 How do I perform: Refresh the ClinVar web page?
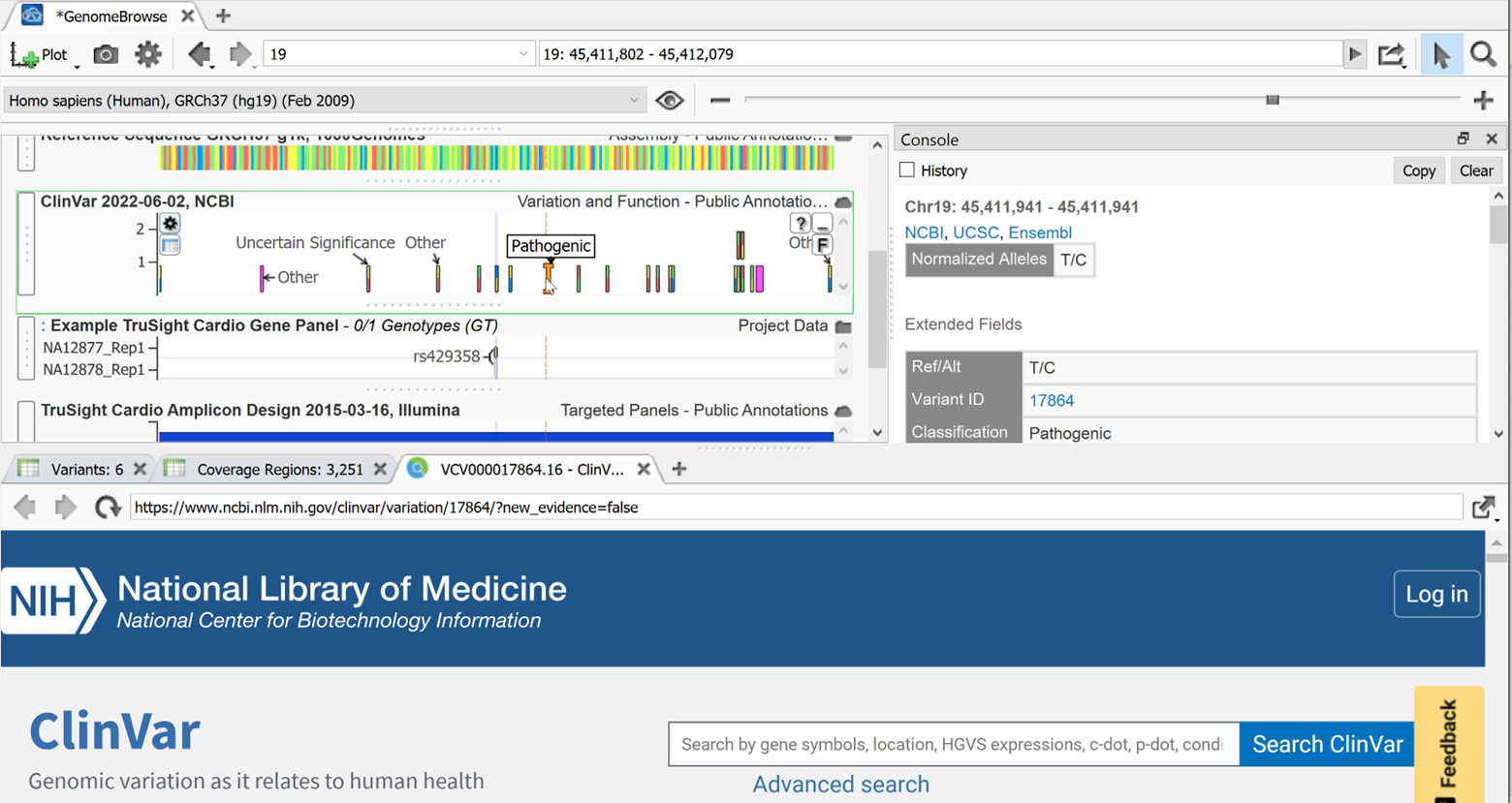tap(107, 507)
